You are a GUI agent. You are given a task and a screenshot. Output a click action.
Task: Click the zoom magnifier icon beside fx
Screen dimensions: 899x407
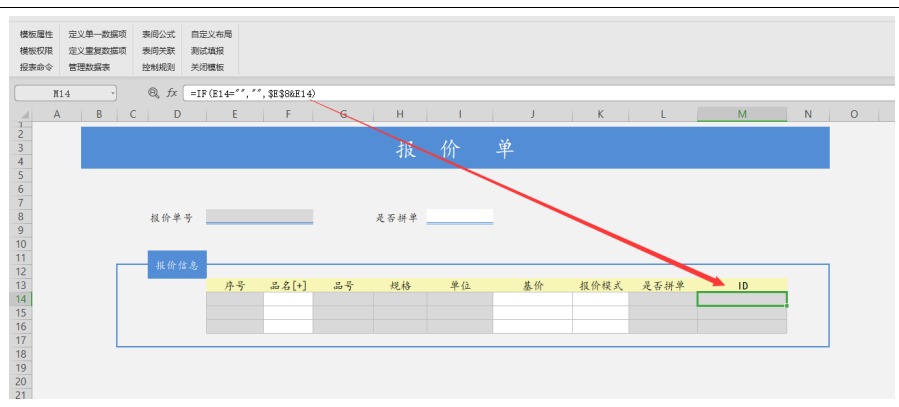[153, 93]
